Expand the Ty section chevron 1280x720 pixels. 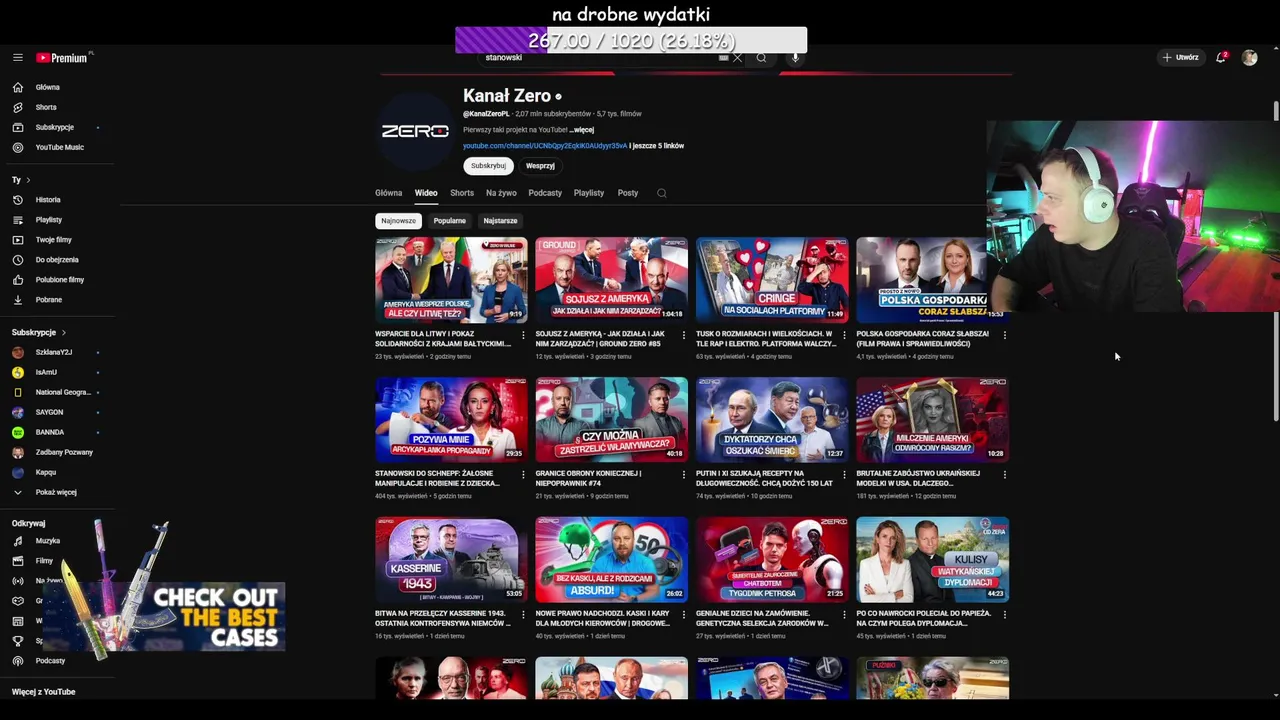tap(28, 180)
